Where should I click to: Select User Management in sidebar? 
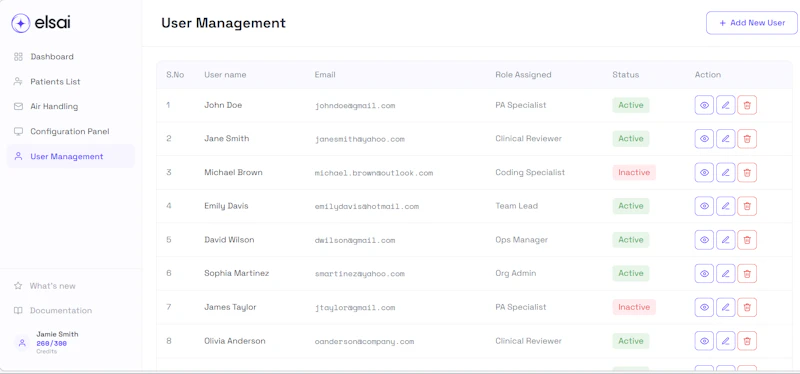click(70, 157)
